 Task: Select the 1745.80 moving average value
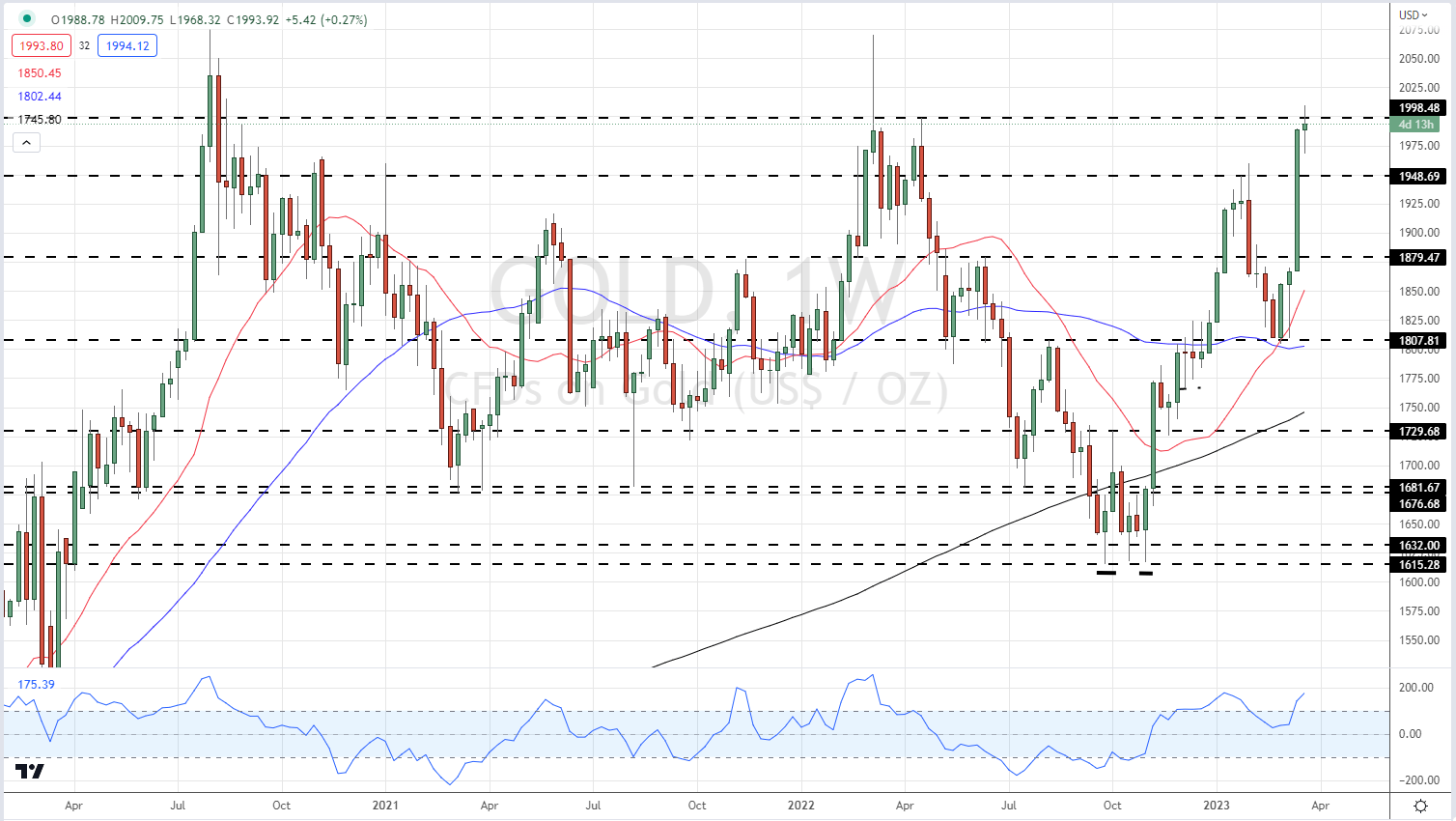point(40,120)
